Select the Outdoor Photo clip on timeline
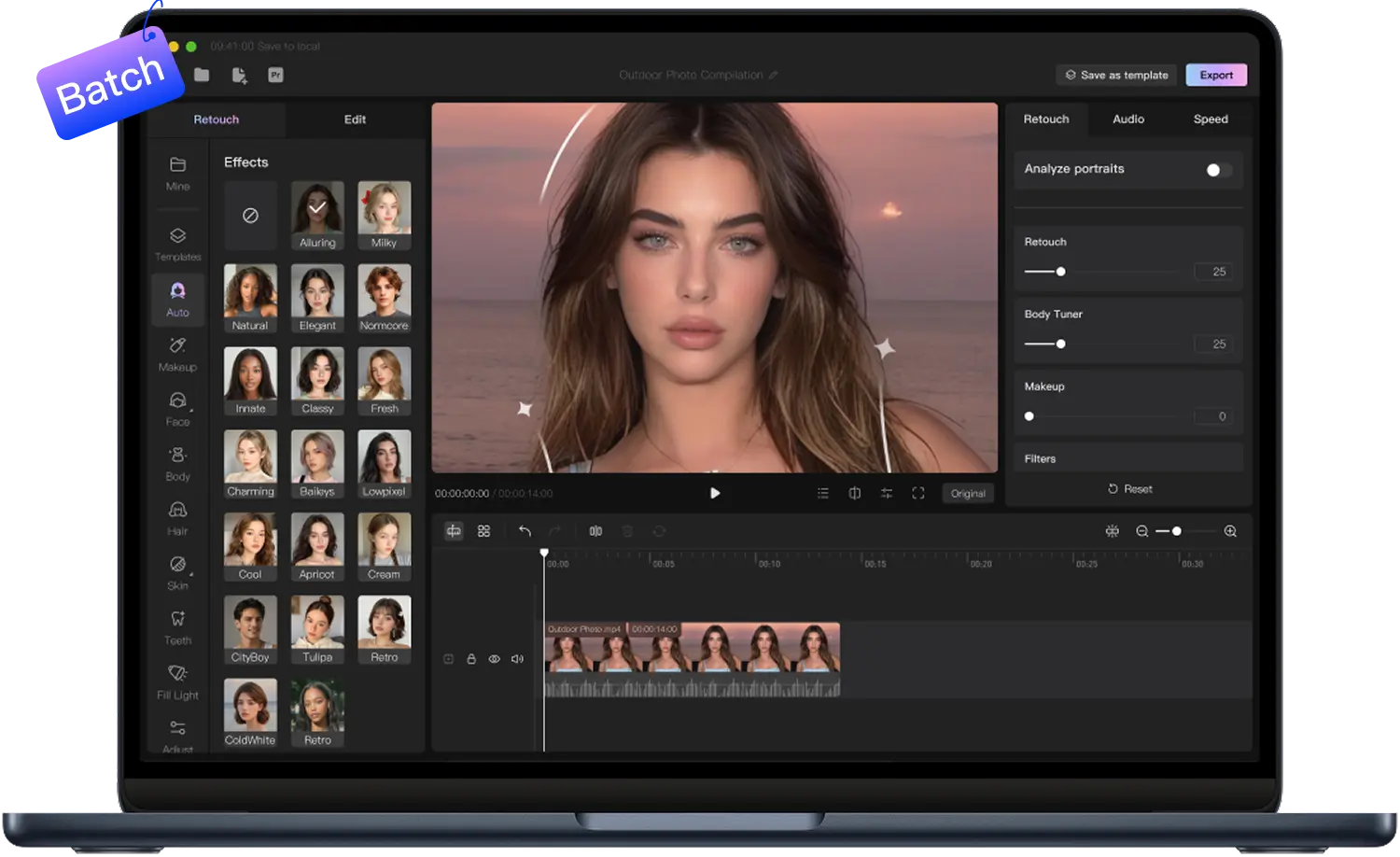 click(x=692, y=659)
